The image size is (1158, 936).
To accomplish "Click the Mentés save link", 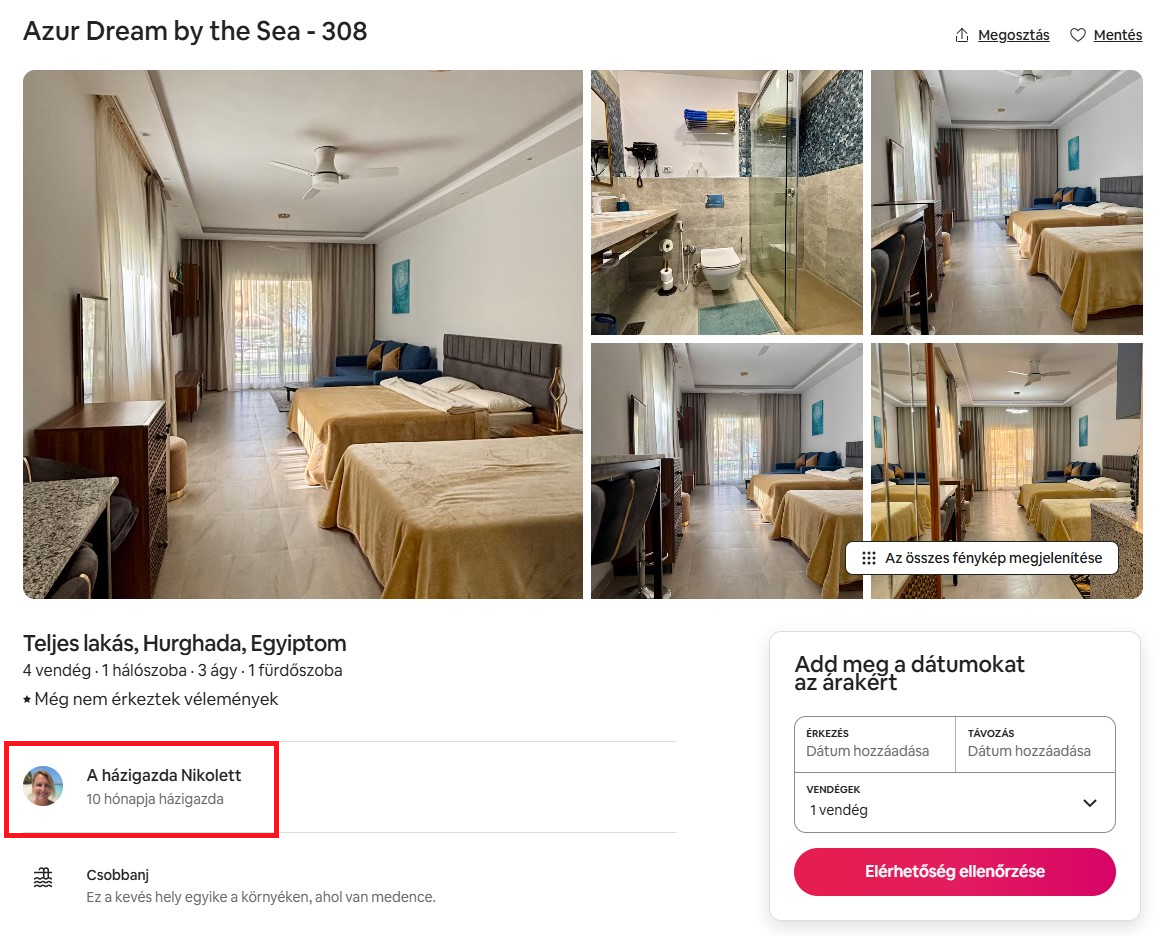I will tap(1117, 35).
